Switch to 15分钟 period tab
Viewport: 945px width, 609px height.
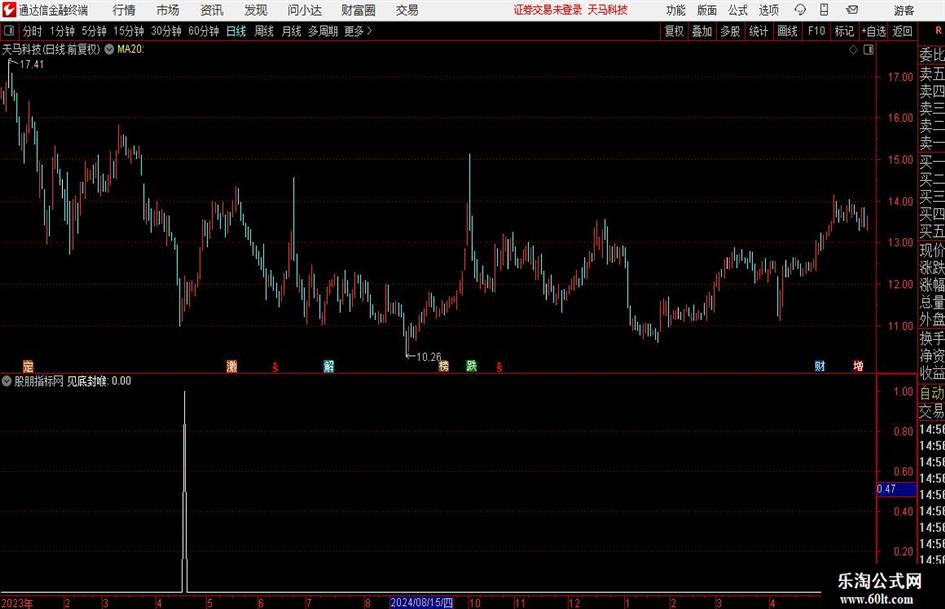(129, 31)
